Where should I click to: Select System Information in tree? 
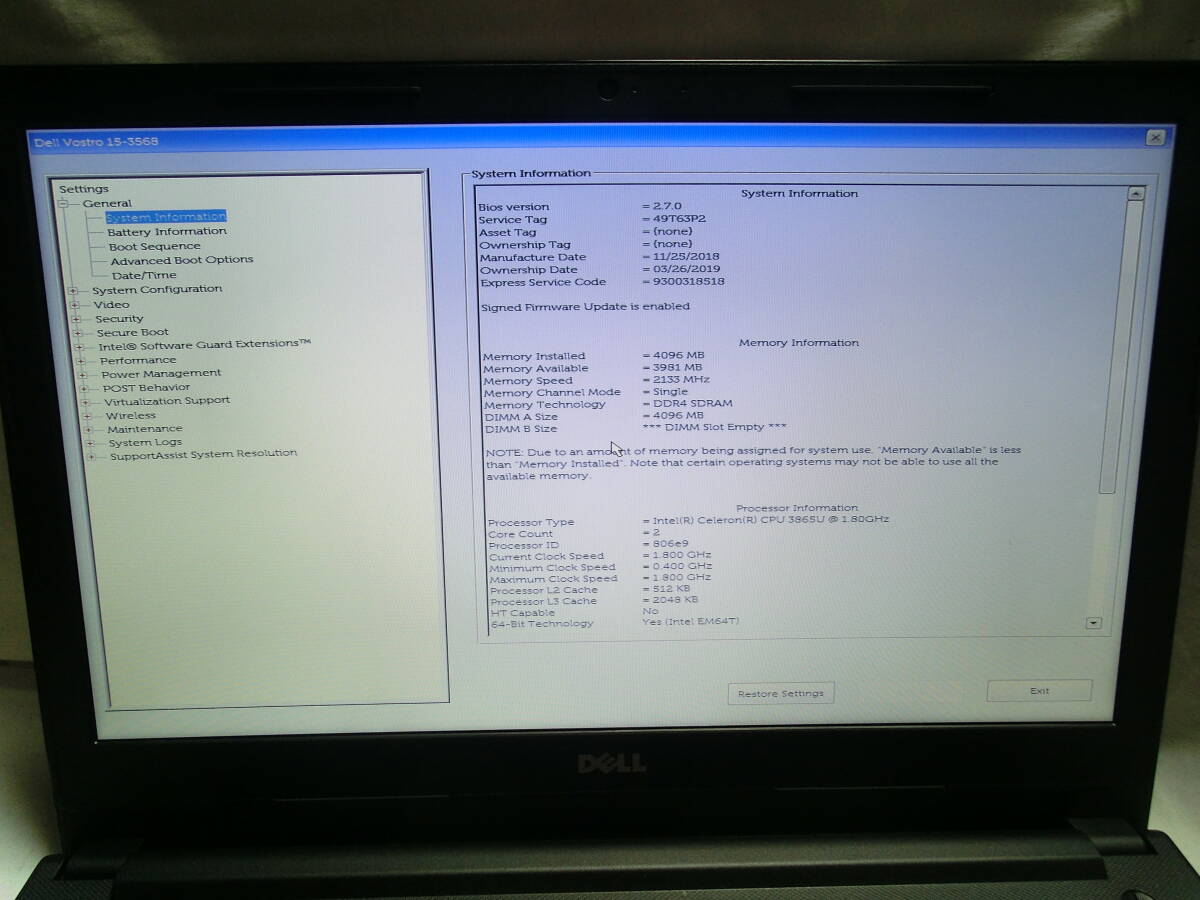click(166, 217)
